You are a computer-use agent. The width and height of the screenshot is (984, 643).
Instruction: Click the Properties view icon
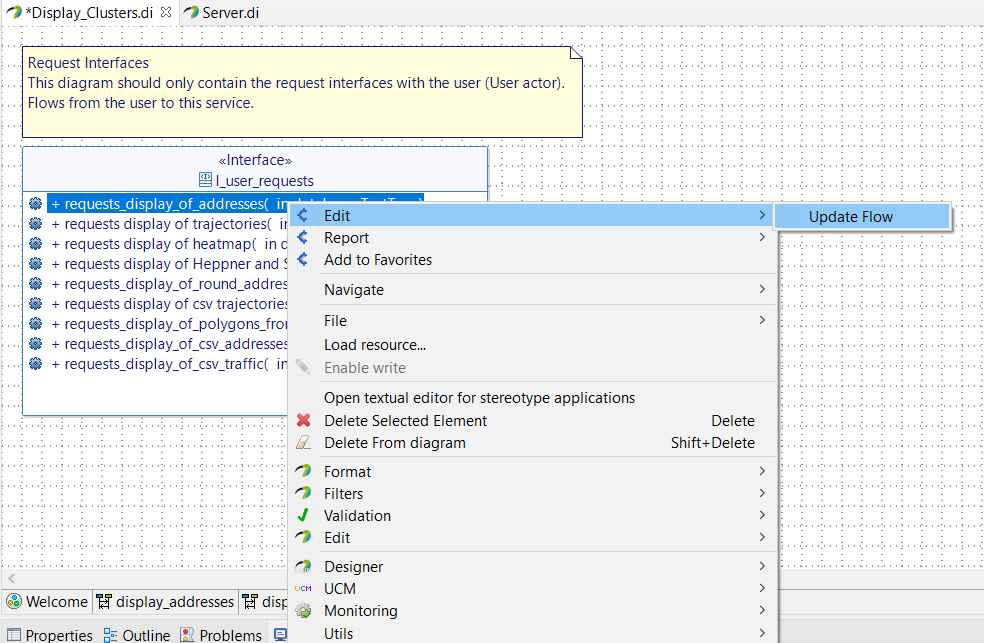pos(14,635)
